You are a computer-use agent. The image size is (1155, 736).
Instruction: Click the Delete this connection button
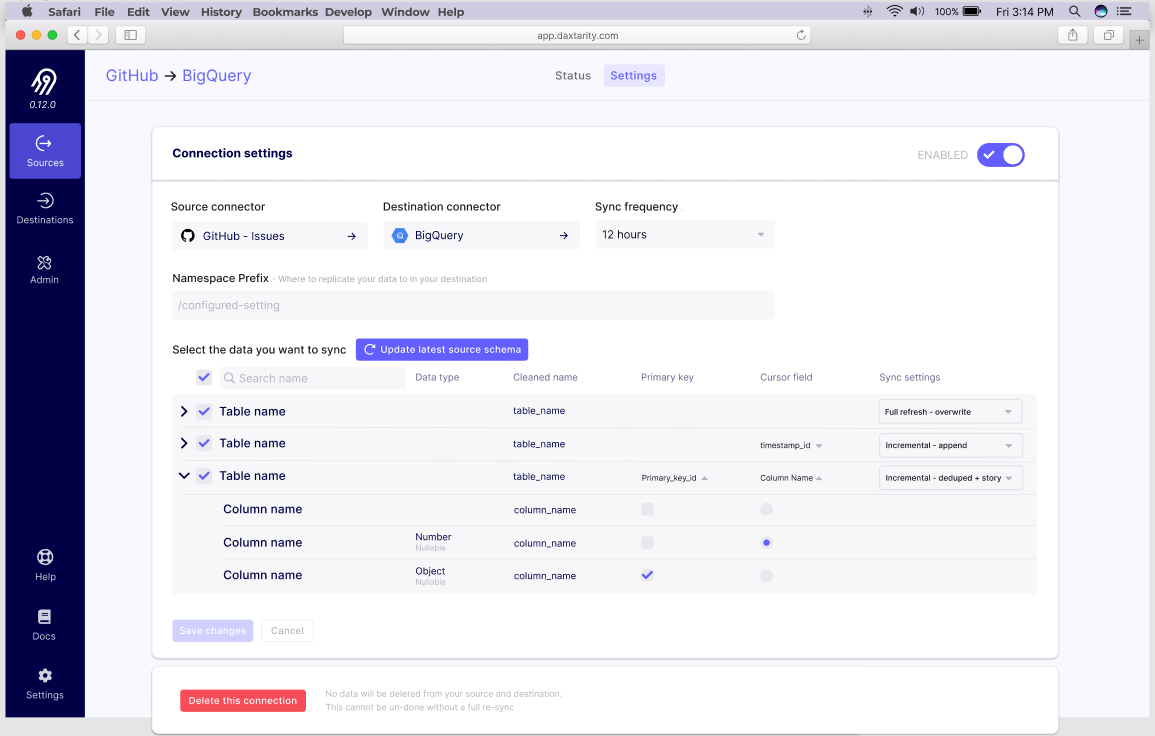(243, 700)
